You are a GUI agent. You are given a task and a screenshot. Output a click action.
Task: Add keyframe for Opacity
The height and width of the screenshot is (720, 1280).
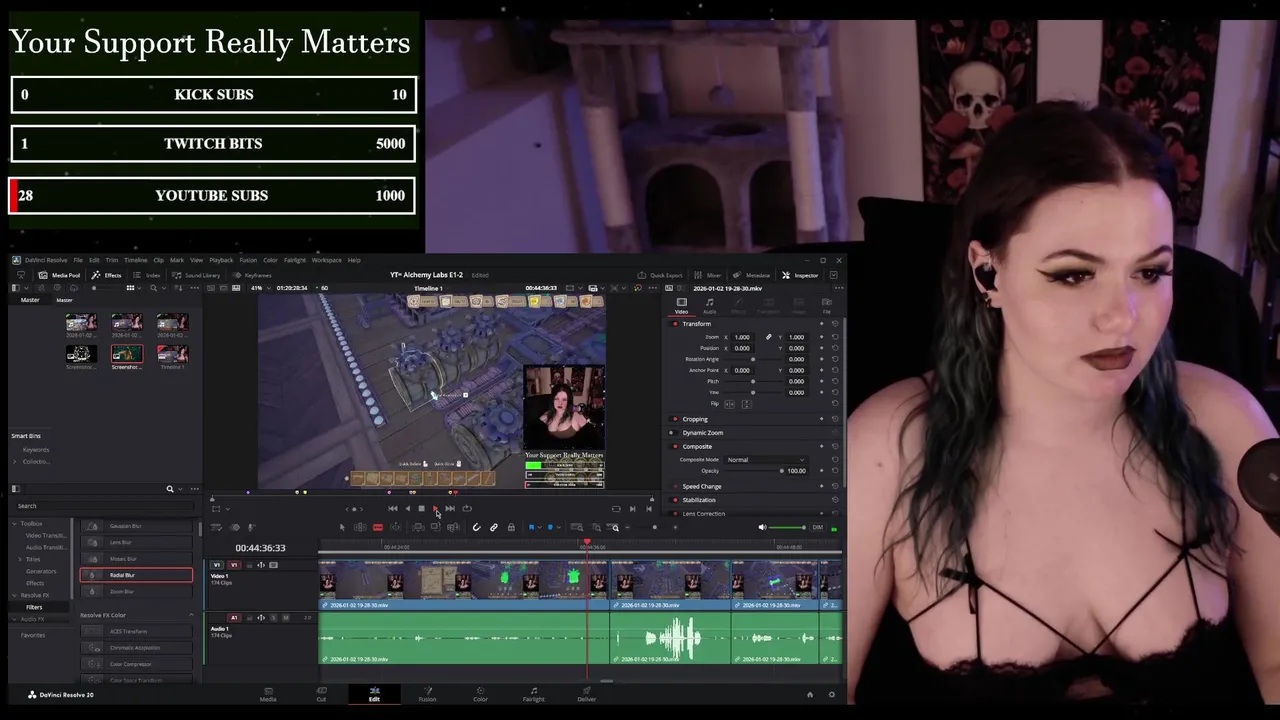click(x=822, y=470)
